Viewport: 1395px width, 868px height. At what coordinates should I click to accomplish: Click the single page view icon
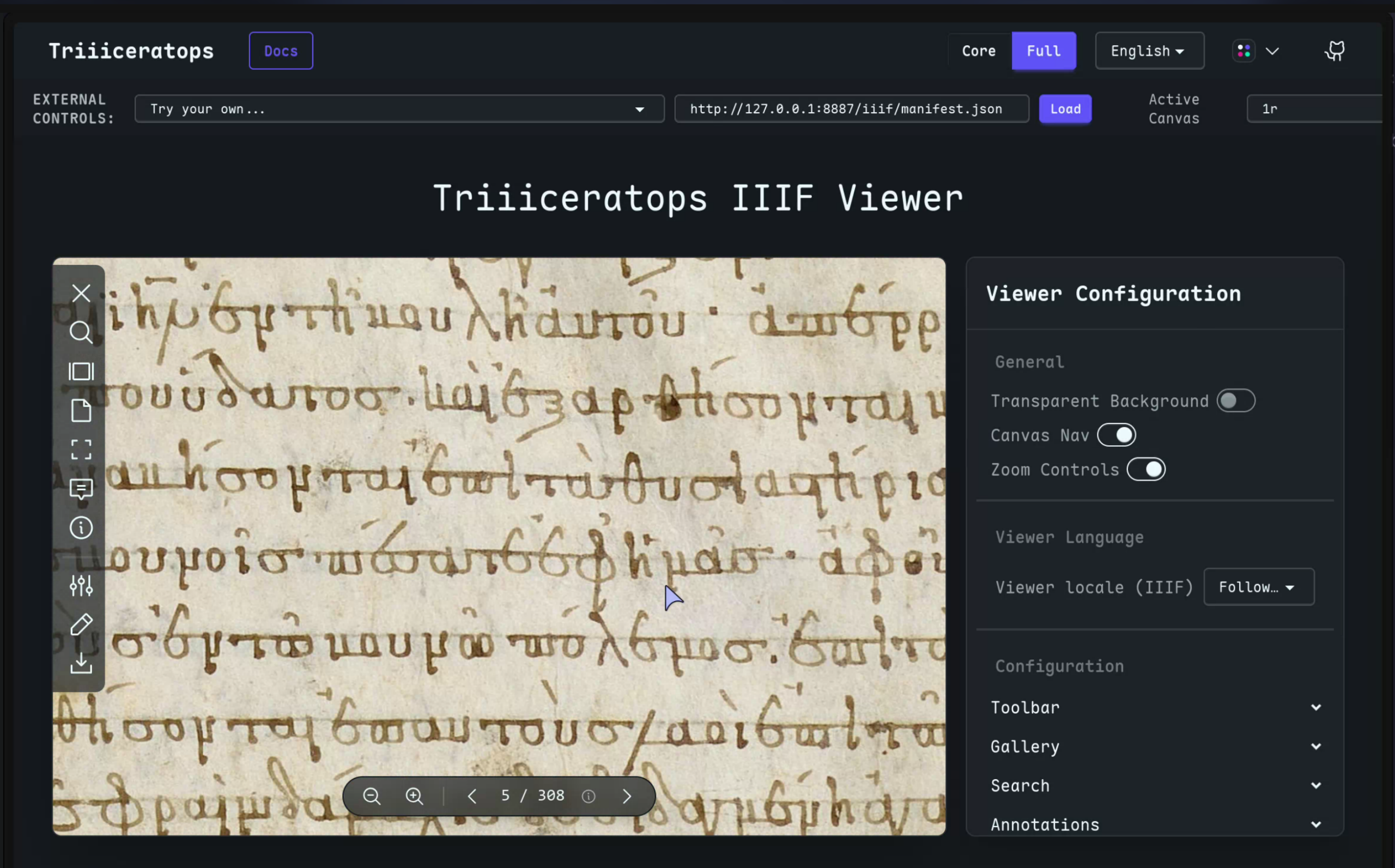[81, 410]
